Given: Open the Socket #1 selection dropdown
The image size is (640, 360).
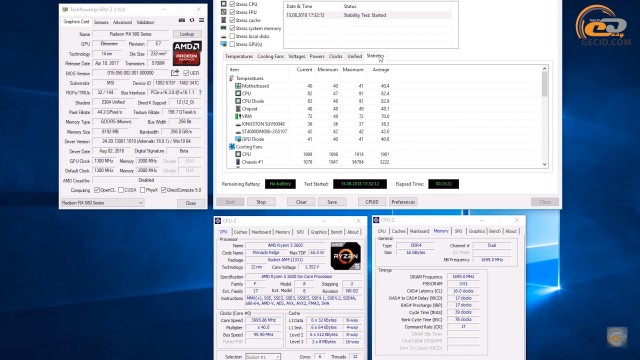Looking at the screenshot, I should coord(263,357).
